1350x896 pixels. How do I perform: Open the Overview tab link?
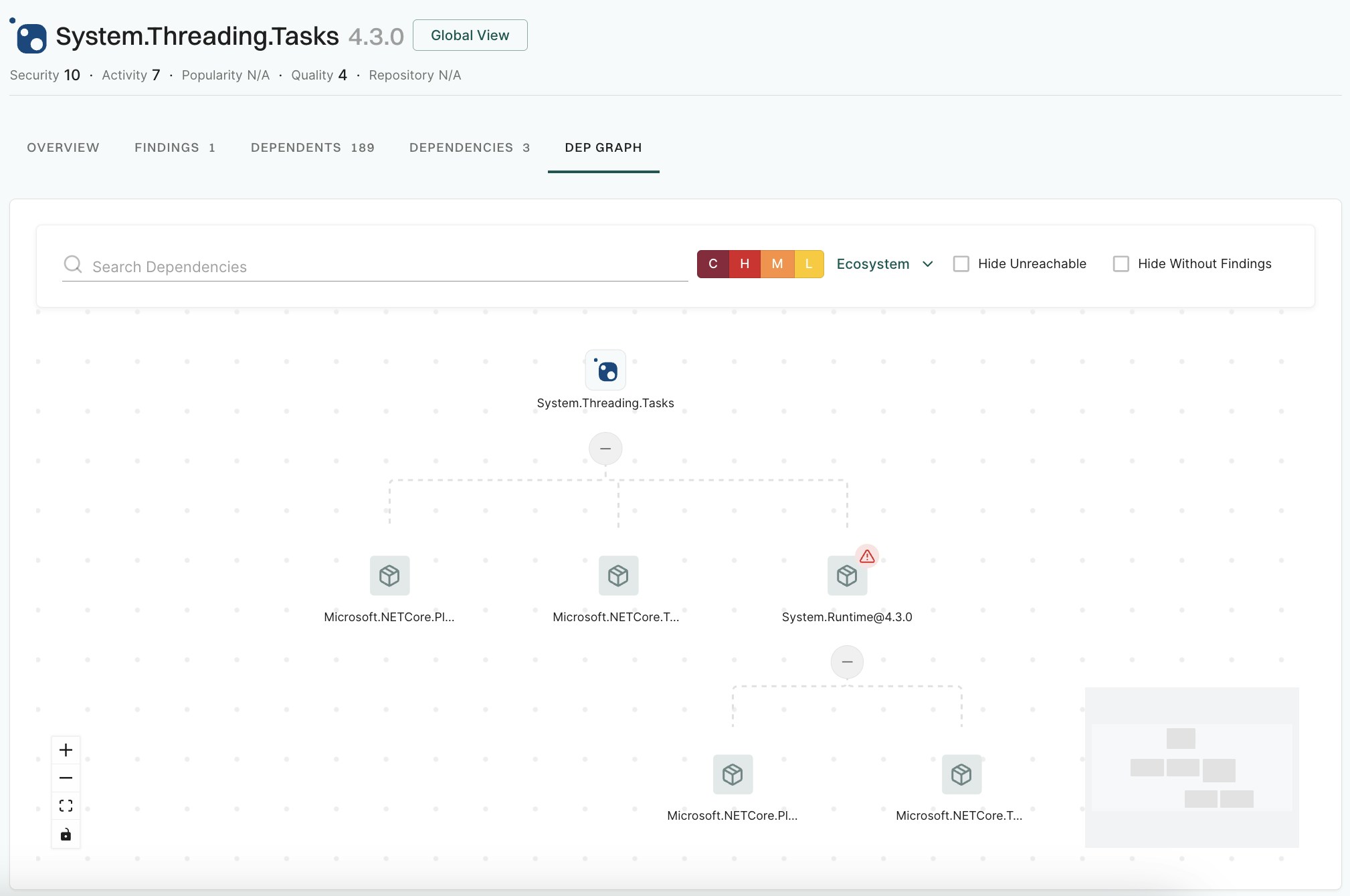(63, 148)
